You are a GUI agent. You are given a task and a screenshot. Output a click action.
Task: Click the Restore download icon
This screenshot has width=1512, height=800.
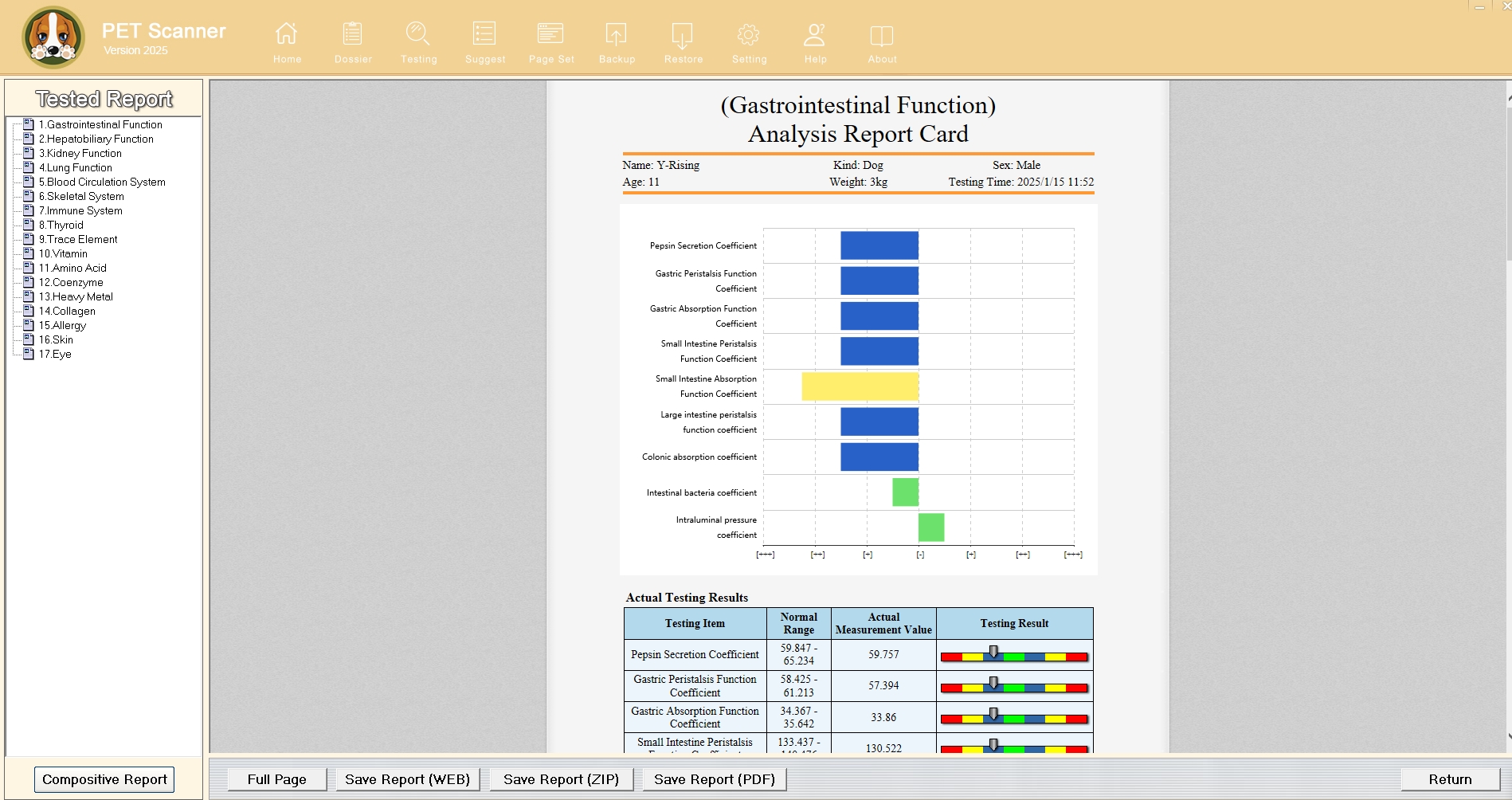click(683, 34)
